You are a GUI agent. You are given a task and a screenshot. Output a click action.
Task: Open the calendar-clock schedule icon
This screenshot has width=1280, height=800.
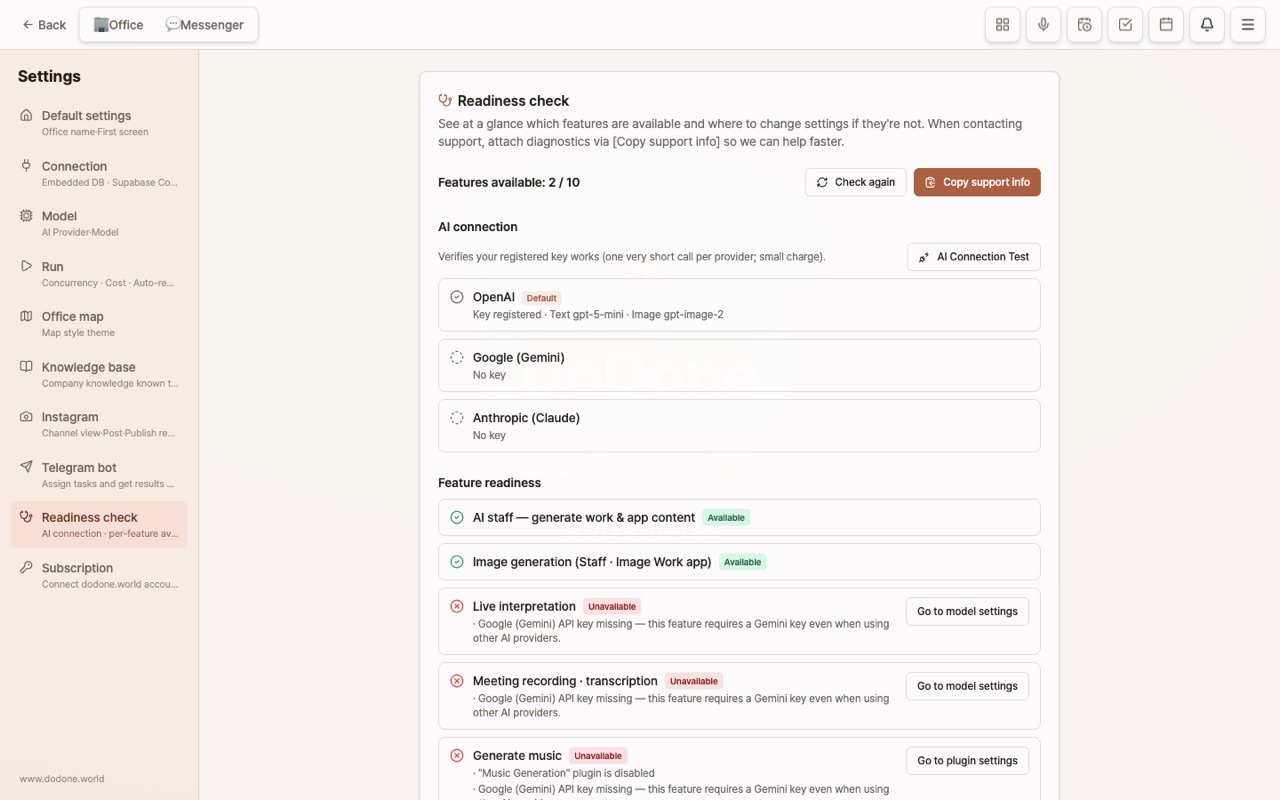click(x=1084, y=25)
